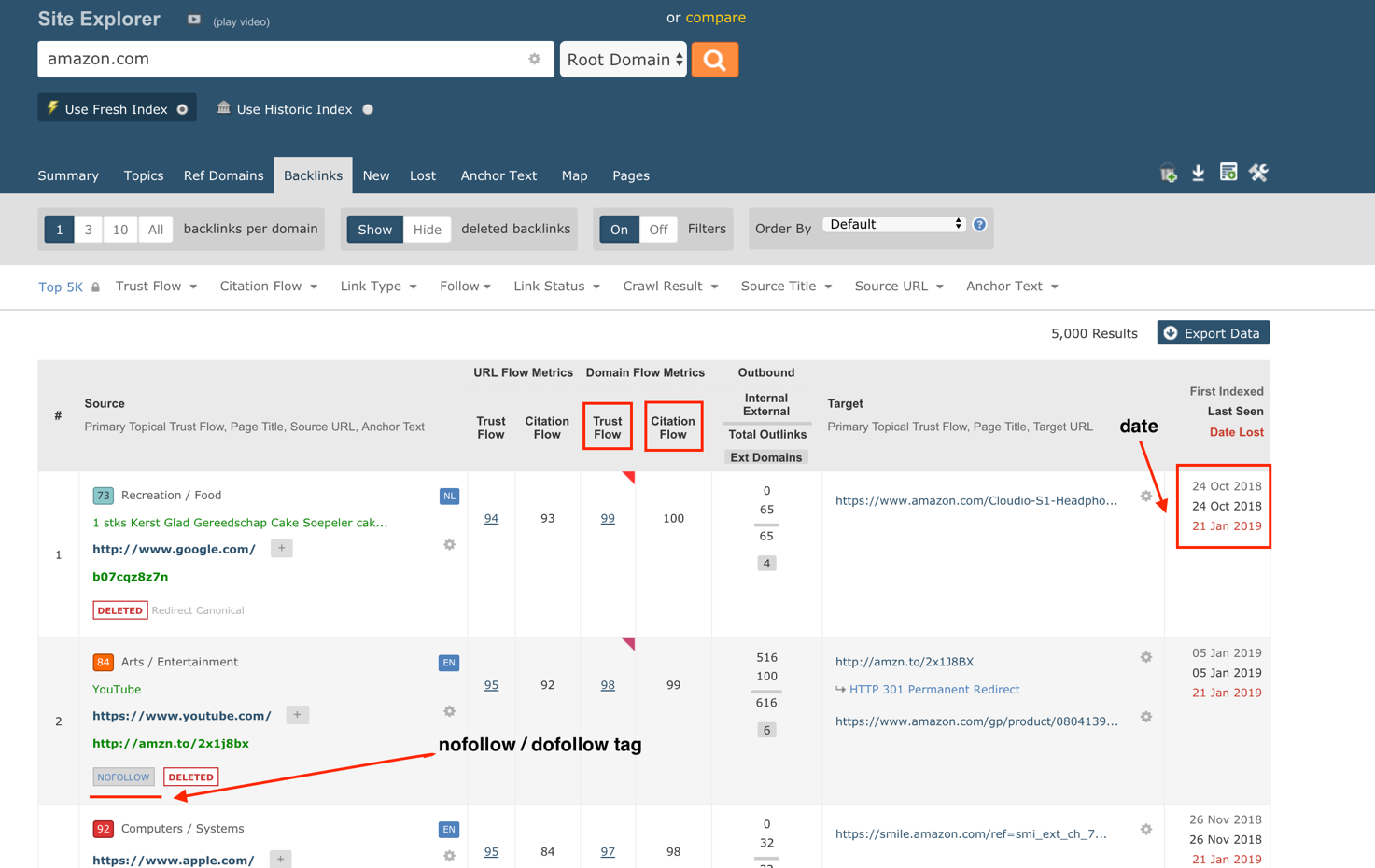This screenshot has height=868, width=1375.
Task: Click the create report icon in the tab bar
Action: (x=1228, y=173)
